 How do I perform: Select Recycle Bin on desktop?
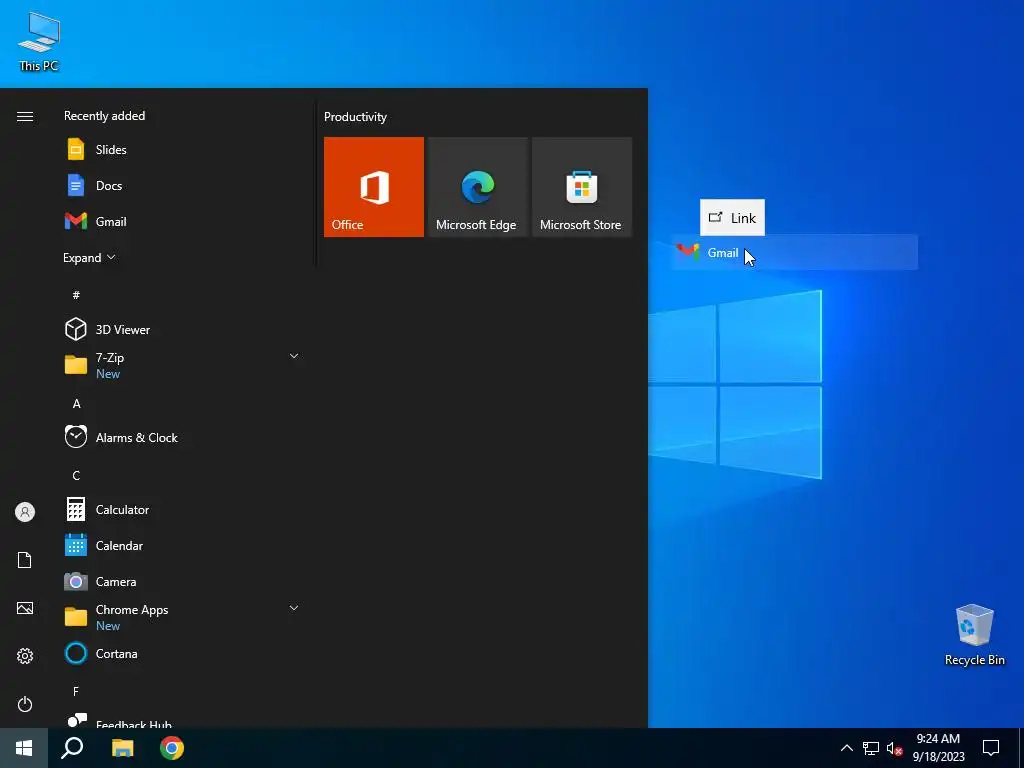(x=974, y=635)
